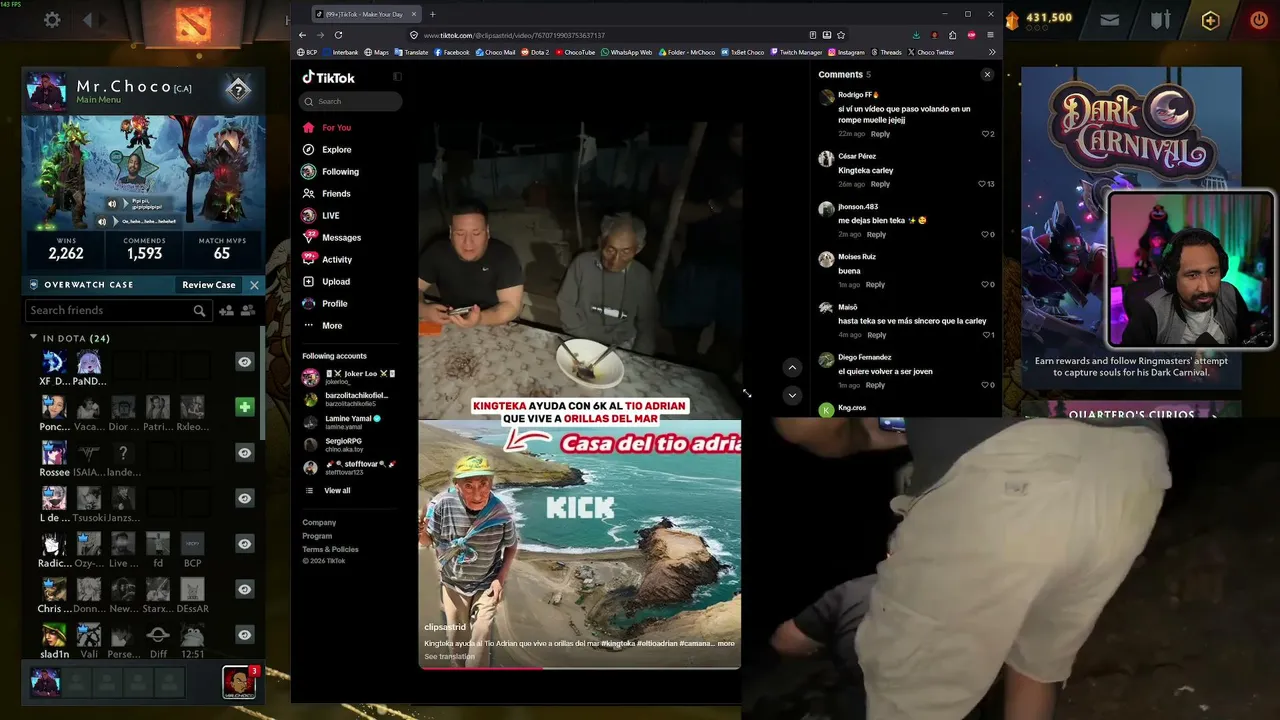The height and width of the screenshot is (720, 1280).
Task: Open TikTok LIVE section
Action: click(x=330, y=216)
